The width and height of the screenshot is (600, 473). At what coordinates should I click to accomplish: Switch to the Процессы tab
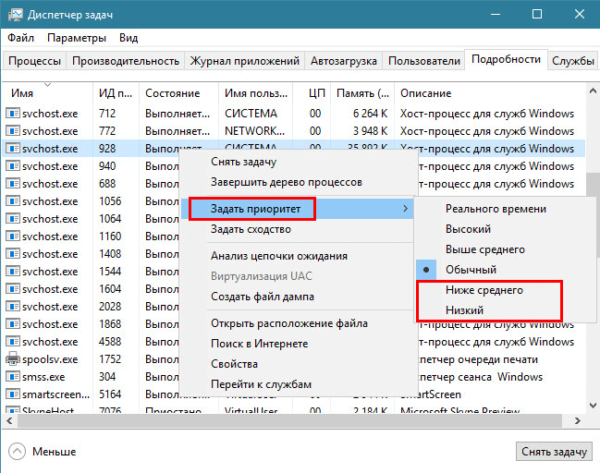click(x=34, y=61)
